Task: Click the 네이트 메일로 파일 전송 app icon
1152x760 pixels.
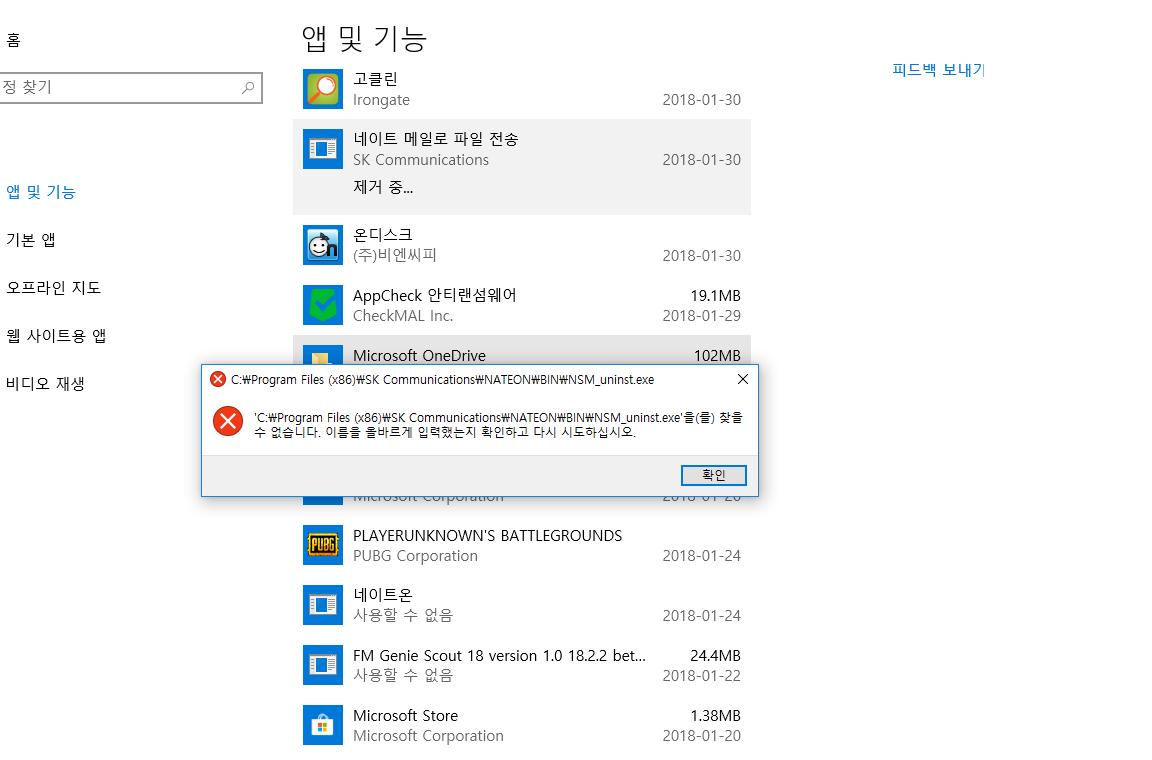Action: pos(323,149)
